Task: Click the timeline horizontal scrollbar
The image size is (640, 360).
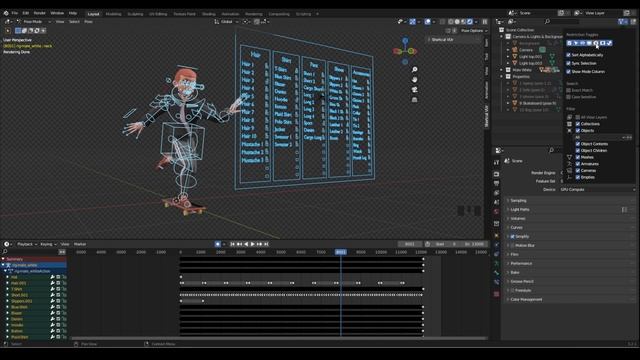Action: (279, 338)
